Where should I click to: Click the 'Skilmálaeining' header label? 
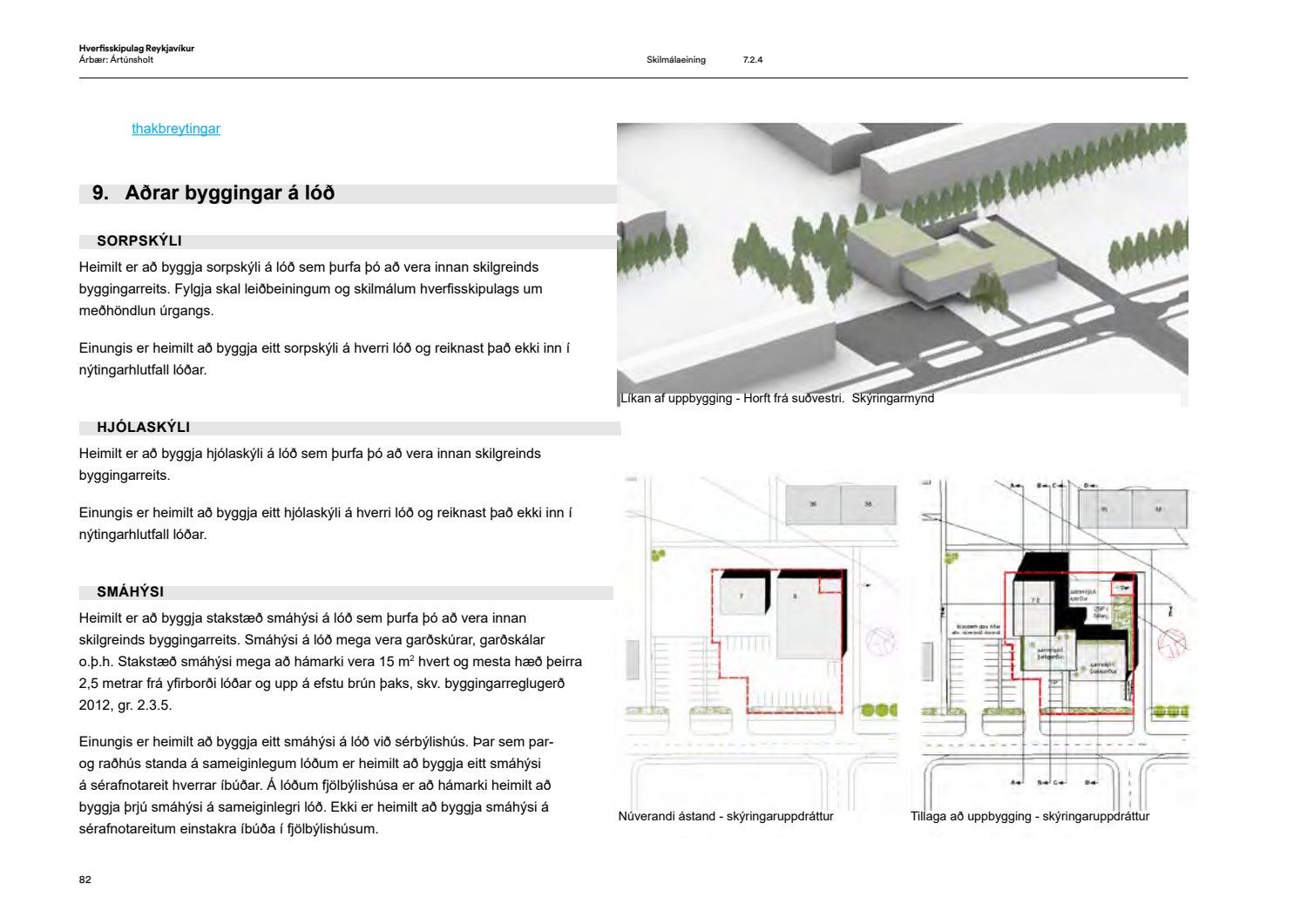point(676,60)
